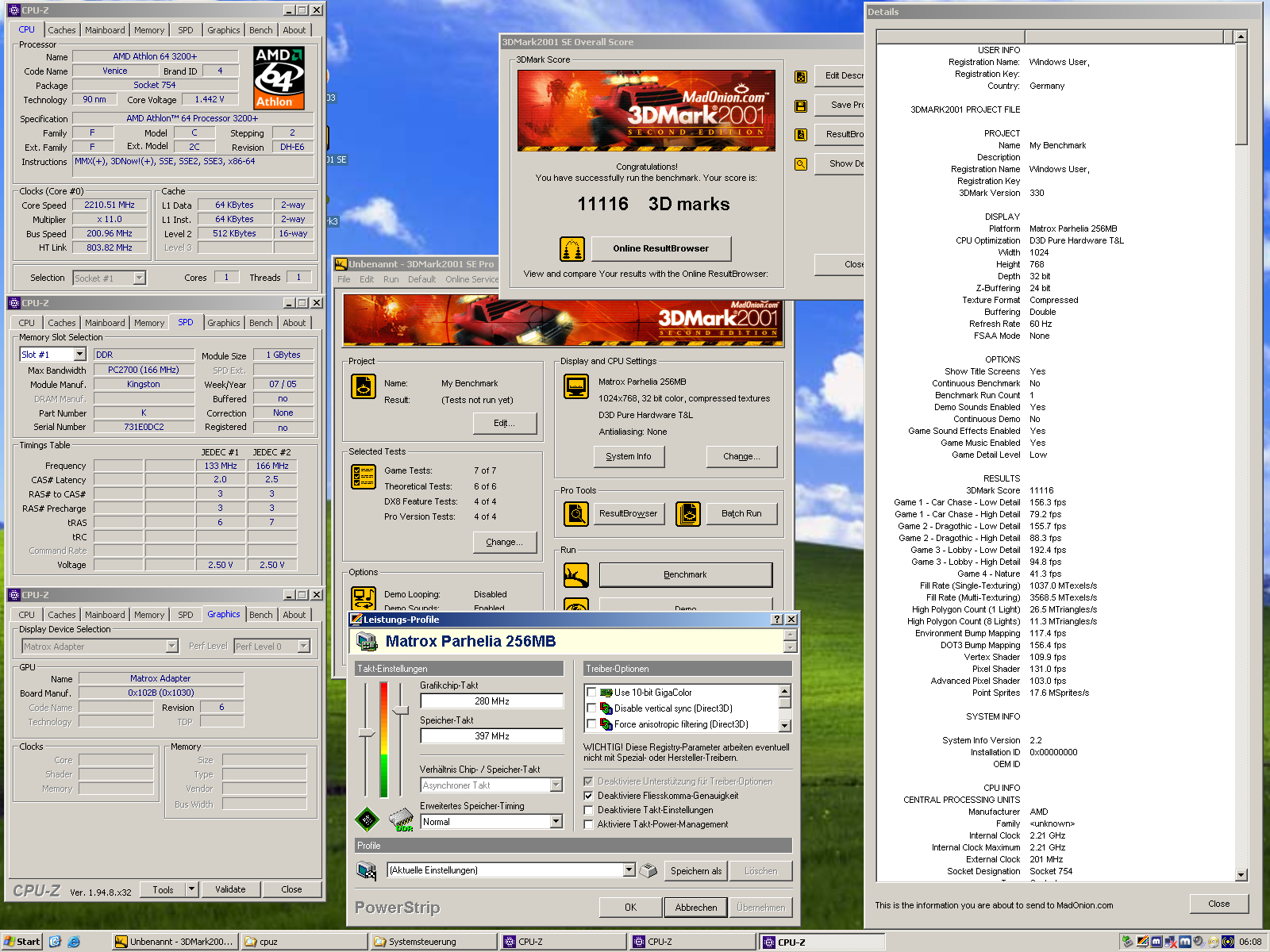This screenshot has width=1270, height=952.
Task: Click the Grafikchip-Takt 280 MHz field
Action: pyautogui.click(x=492, y=701)
